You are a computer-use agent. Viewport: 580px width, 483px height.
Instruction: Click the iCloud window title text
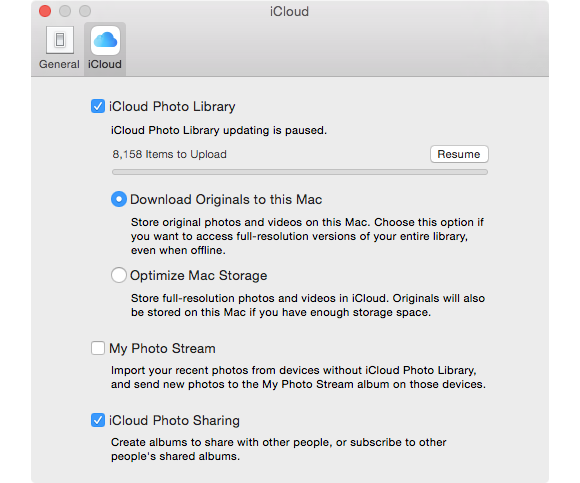click(289, 11)
